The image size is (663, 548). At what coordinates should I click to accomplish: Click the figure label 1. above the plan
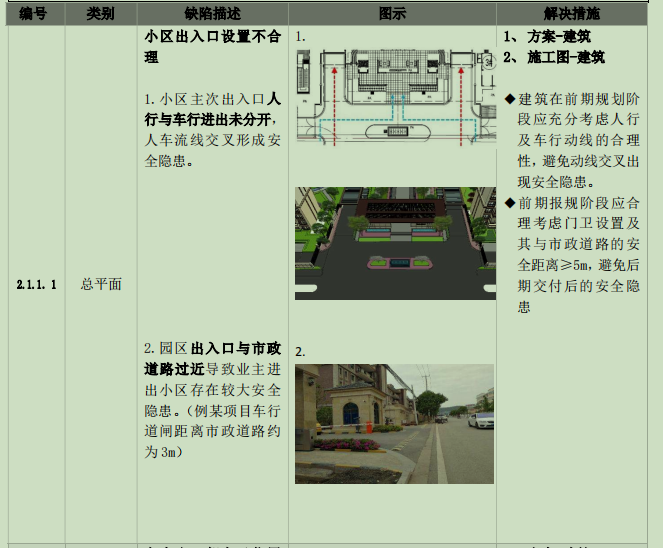point(301,36)
